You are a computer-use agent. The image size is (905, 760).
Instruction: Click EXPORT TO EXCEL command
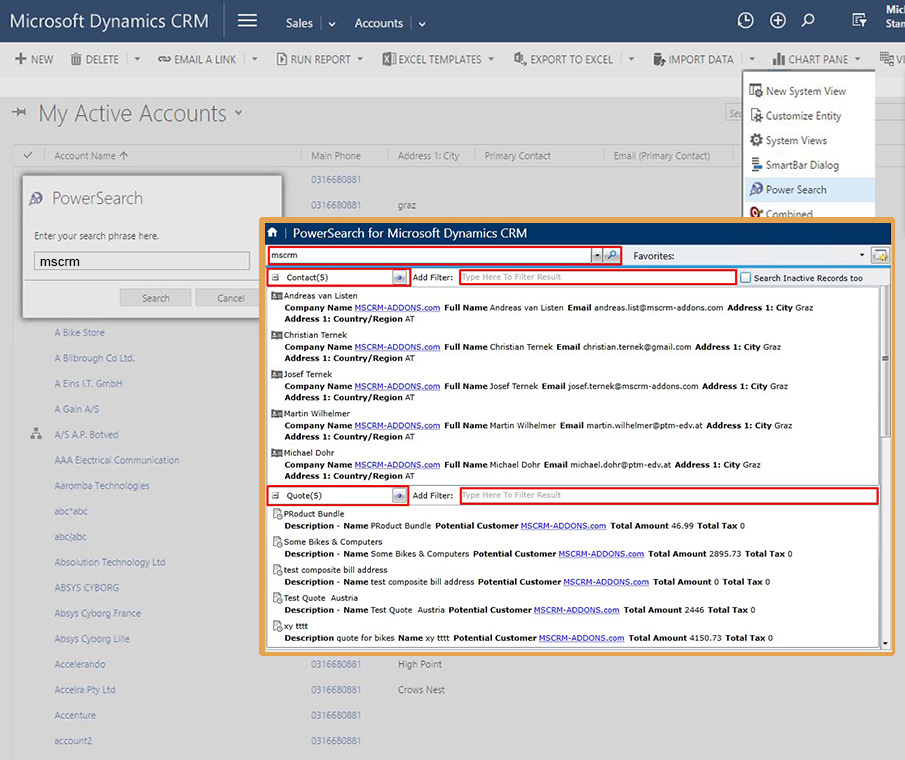coord(563,59)
